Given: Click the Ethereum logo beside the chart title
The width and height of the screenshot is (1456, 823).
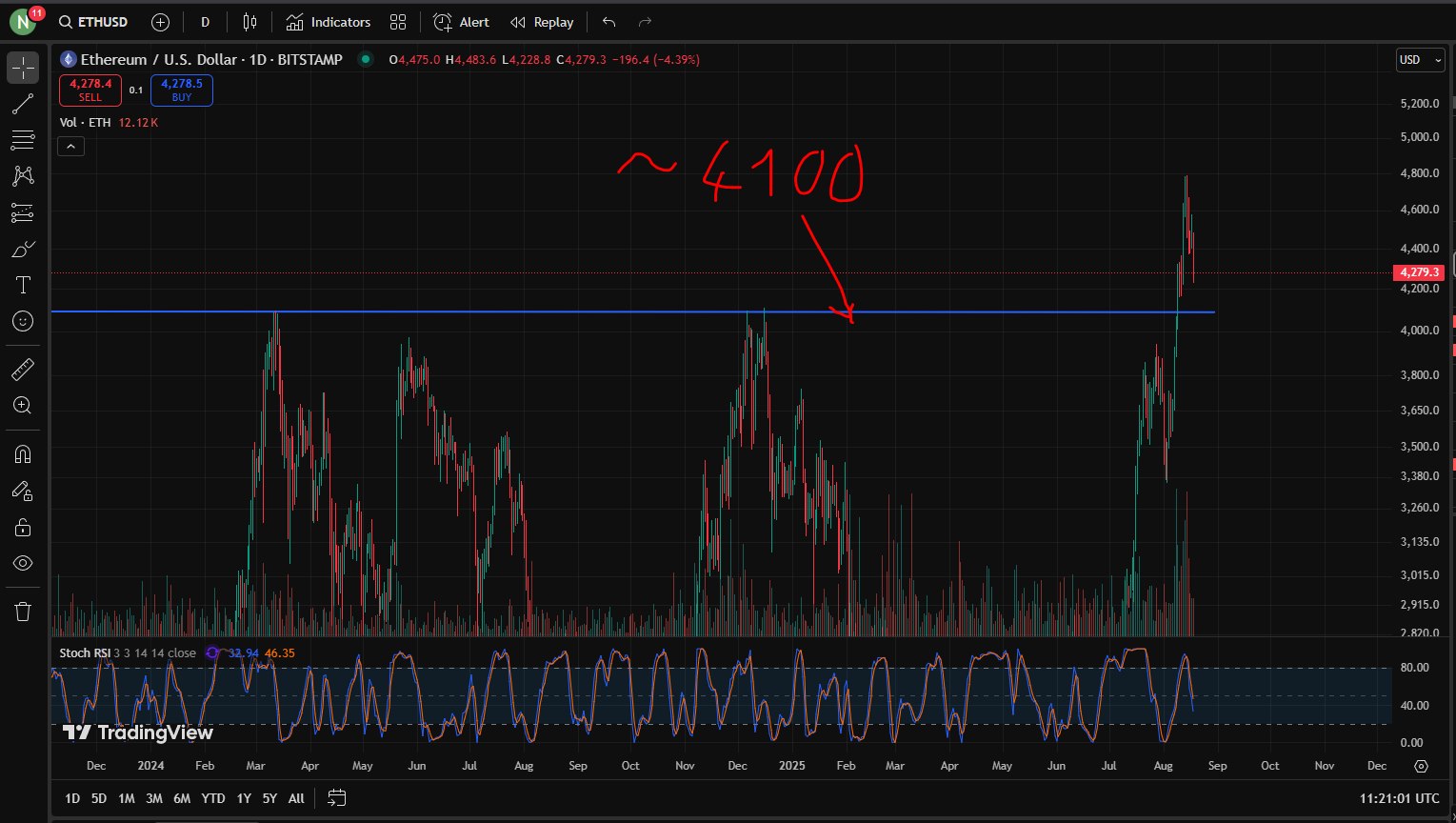Looking at the screenshot, I should point(69,59).
